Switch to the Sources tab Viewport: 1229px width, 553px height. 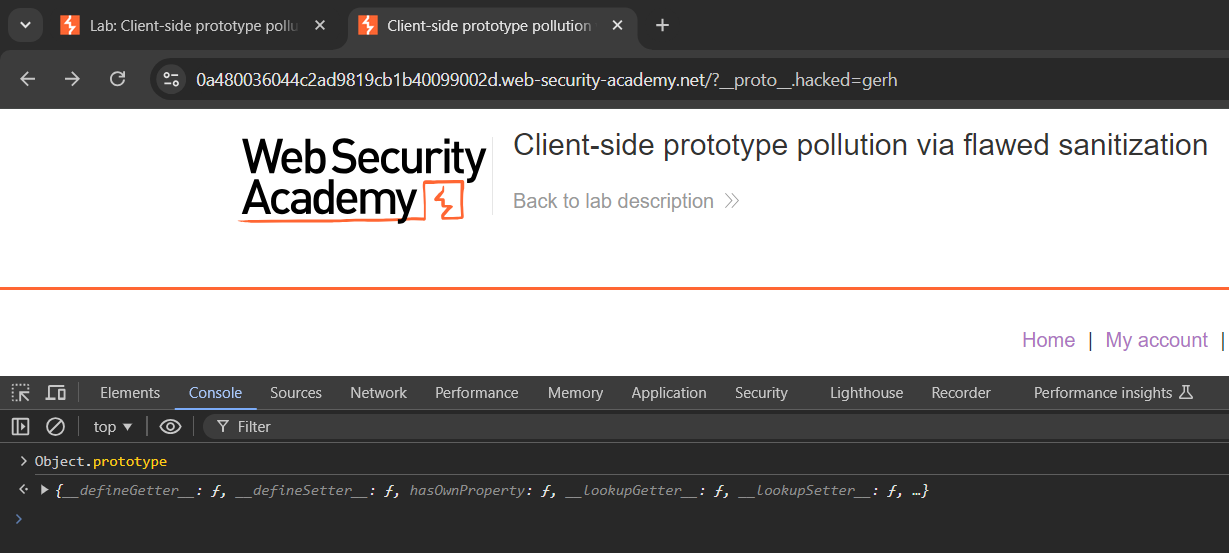pyautogui.click(x=296, y=393)
